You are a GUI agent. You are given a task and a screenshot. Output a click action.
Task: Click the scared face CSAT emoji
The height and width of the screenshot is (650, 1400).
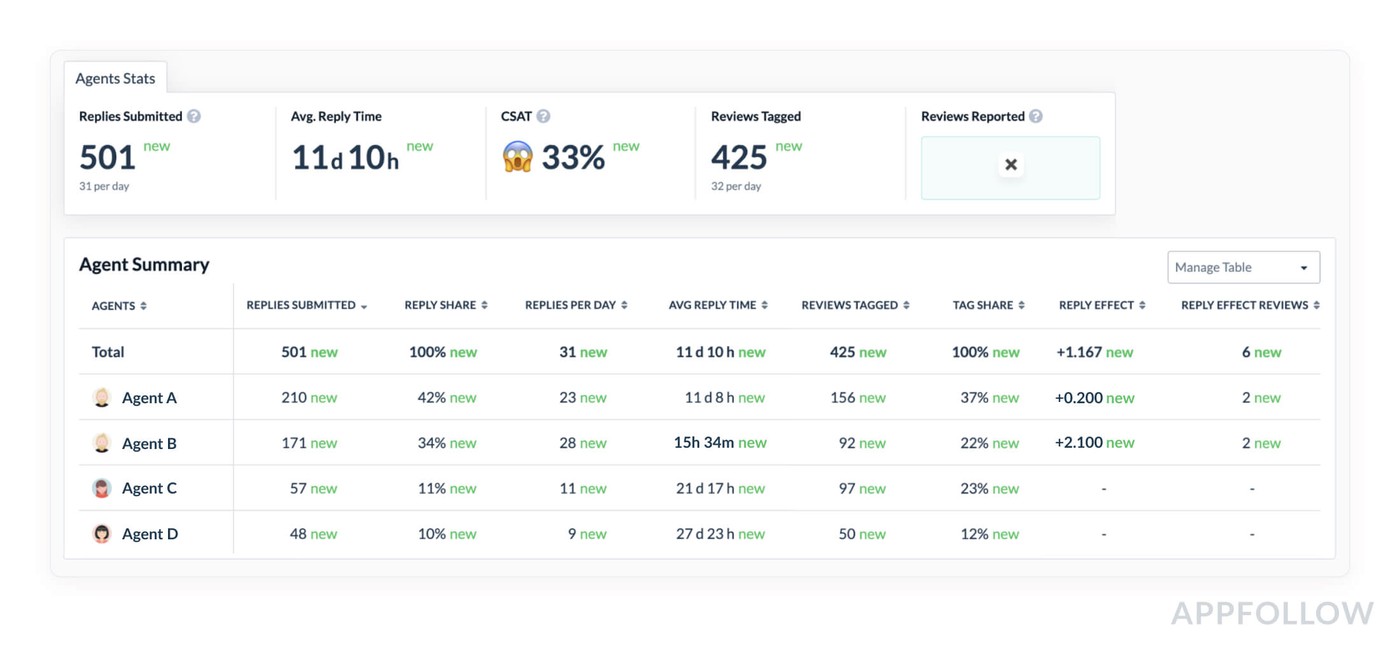518,157
